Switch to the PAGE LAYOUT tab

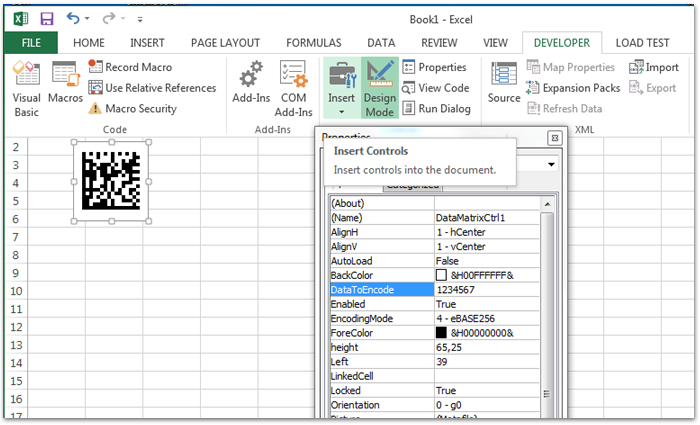(225, 43)
